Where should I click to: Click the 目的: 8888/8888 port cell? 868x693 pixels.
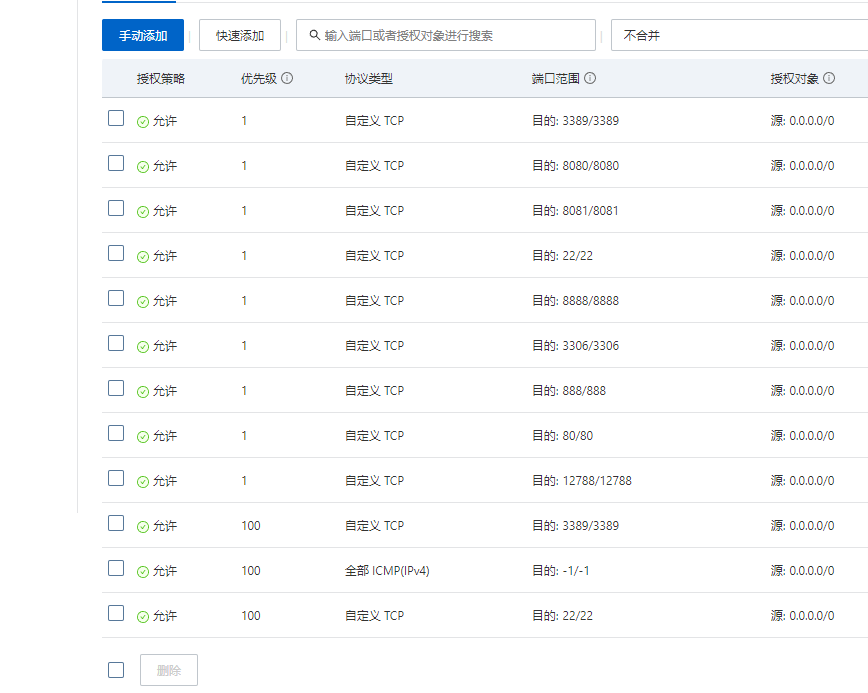575,301
